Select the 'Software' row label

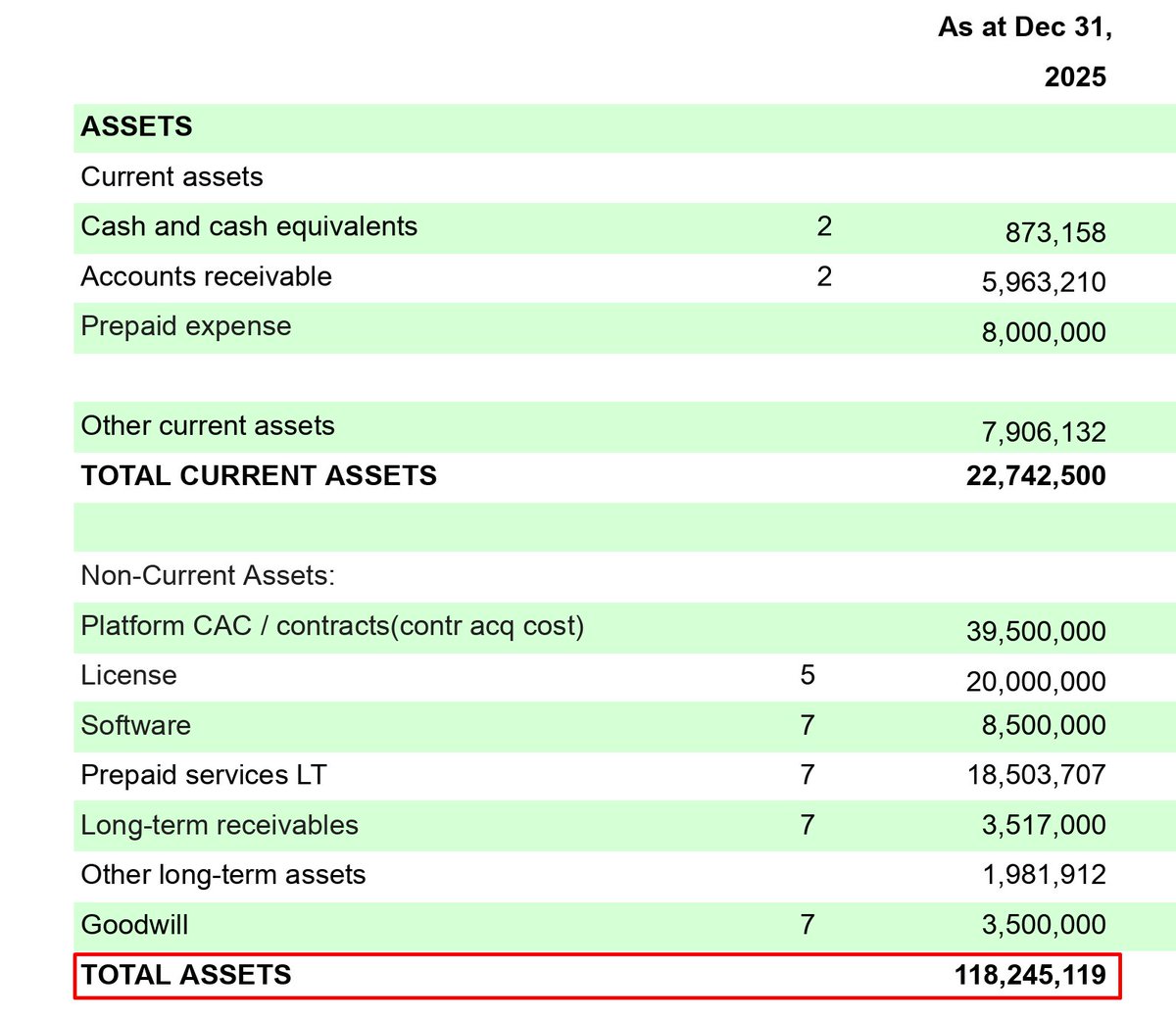tap(135, 725)
